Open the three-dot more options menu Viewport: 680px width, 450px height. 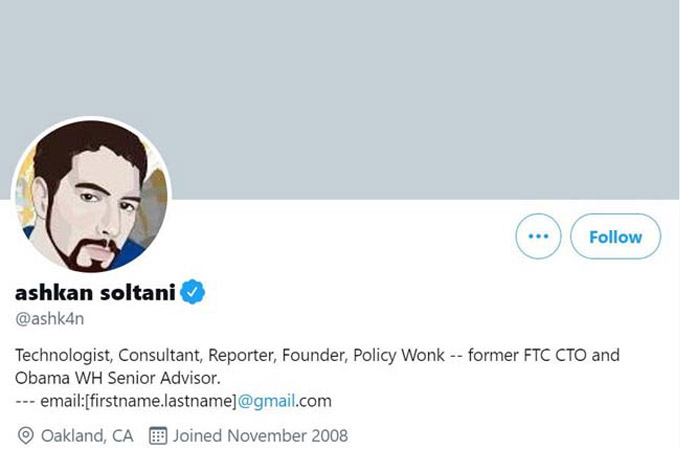point(538,236)
